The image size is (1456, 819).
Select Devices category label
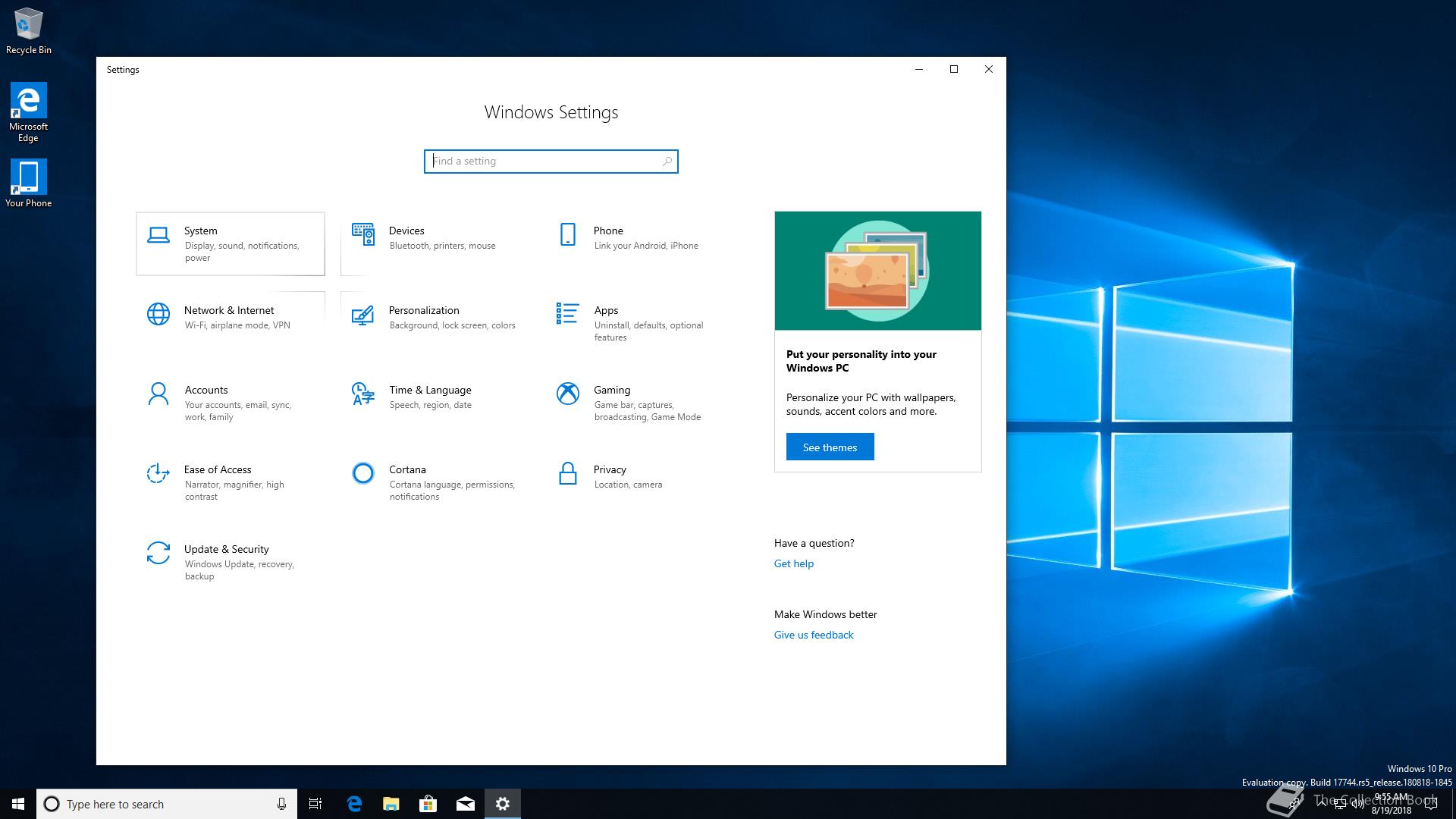406,231
